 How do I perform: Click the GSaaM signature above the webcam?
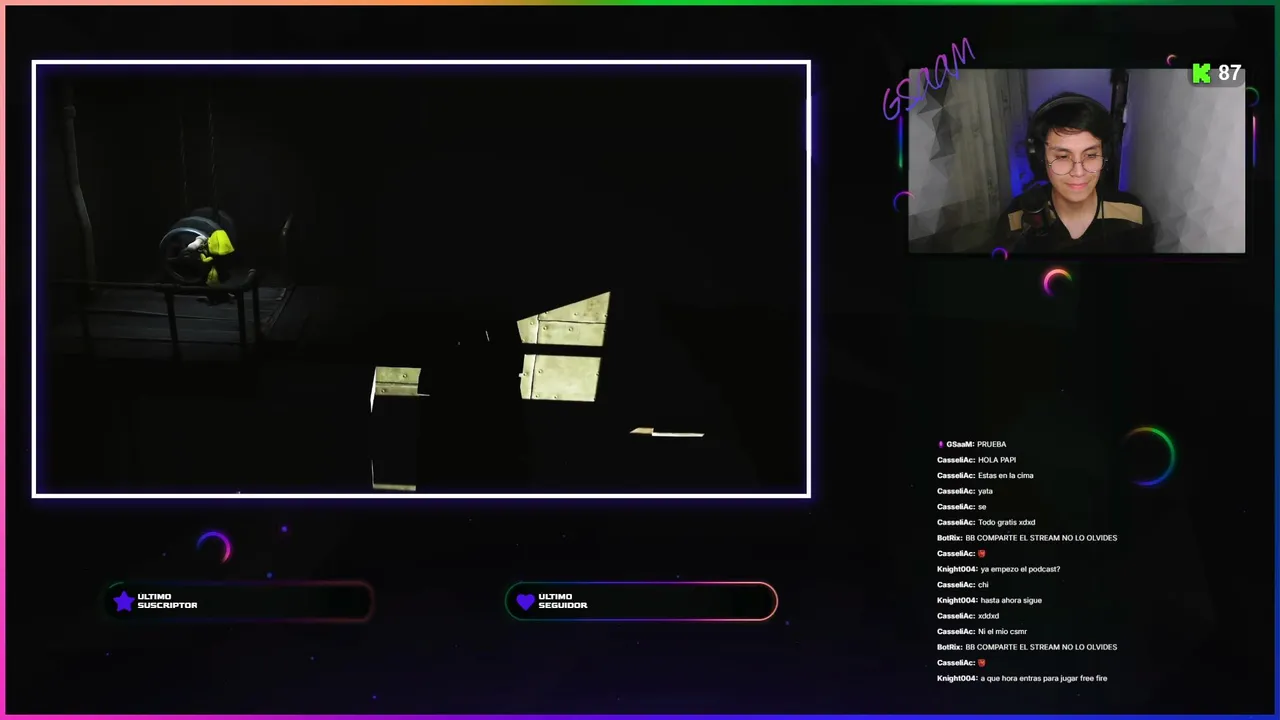click(x=927, y=80)
